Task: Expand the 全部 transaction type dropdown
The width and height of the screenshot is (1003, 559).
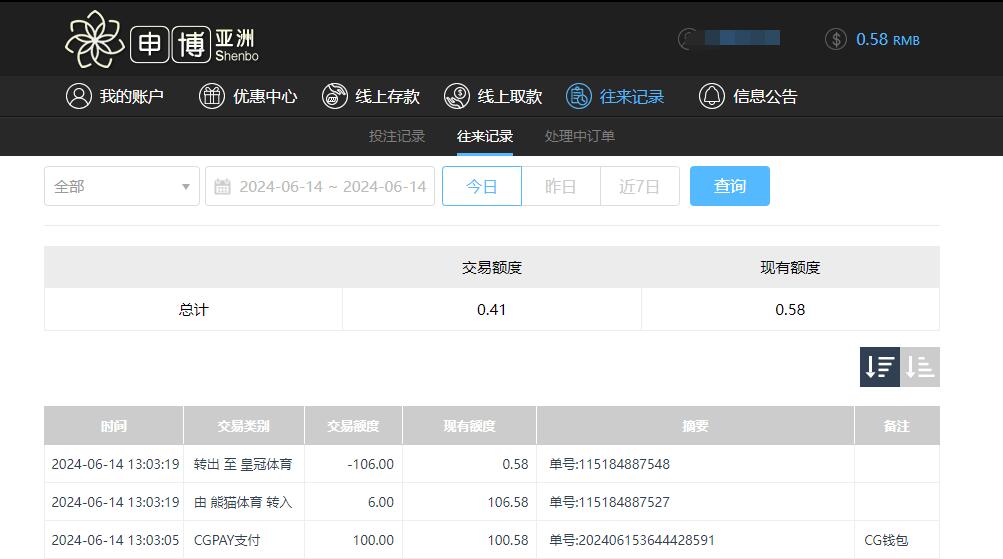Action: click(122, 187)
